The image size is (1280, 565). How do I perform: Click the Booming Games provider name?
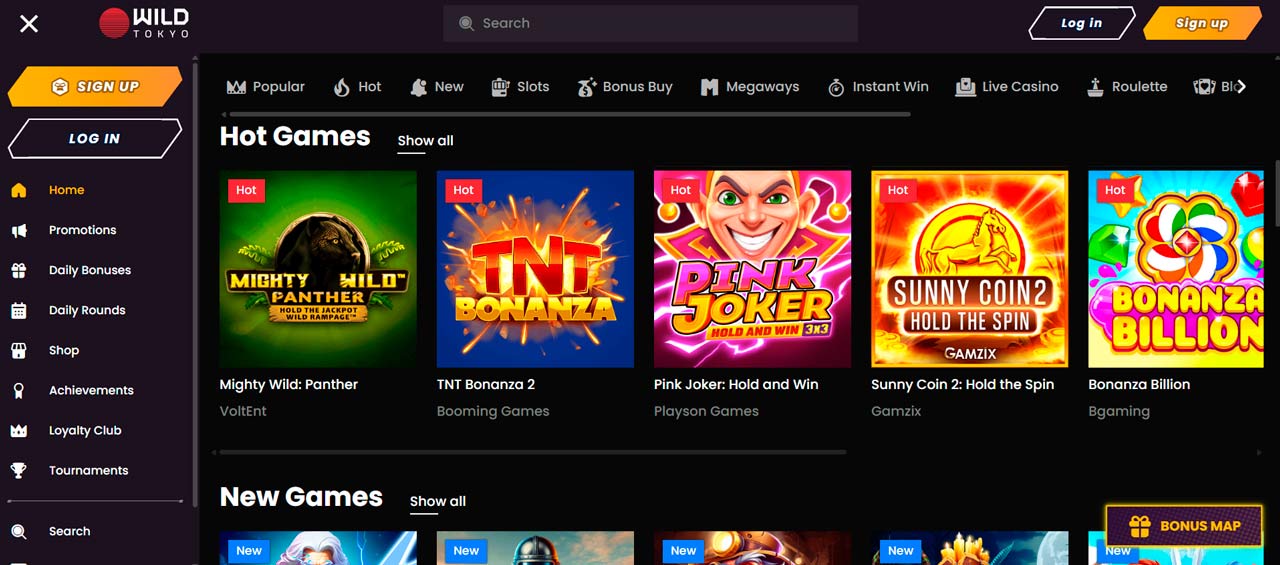(x=493, y=411)
